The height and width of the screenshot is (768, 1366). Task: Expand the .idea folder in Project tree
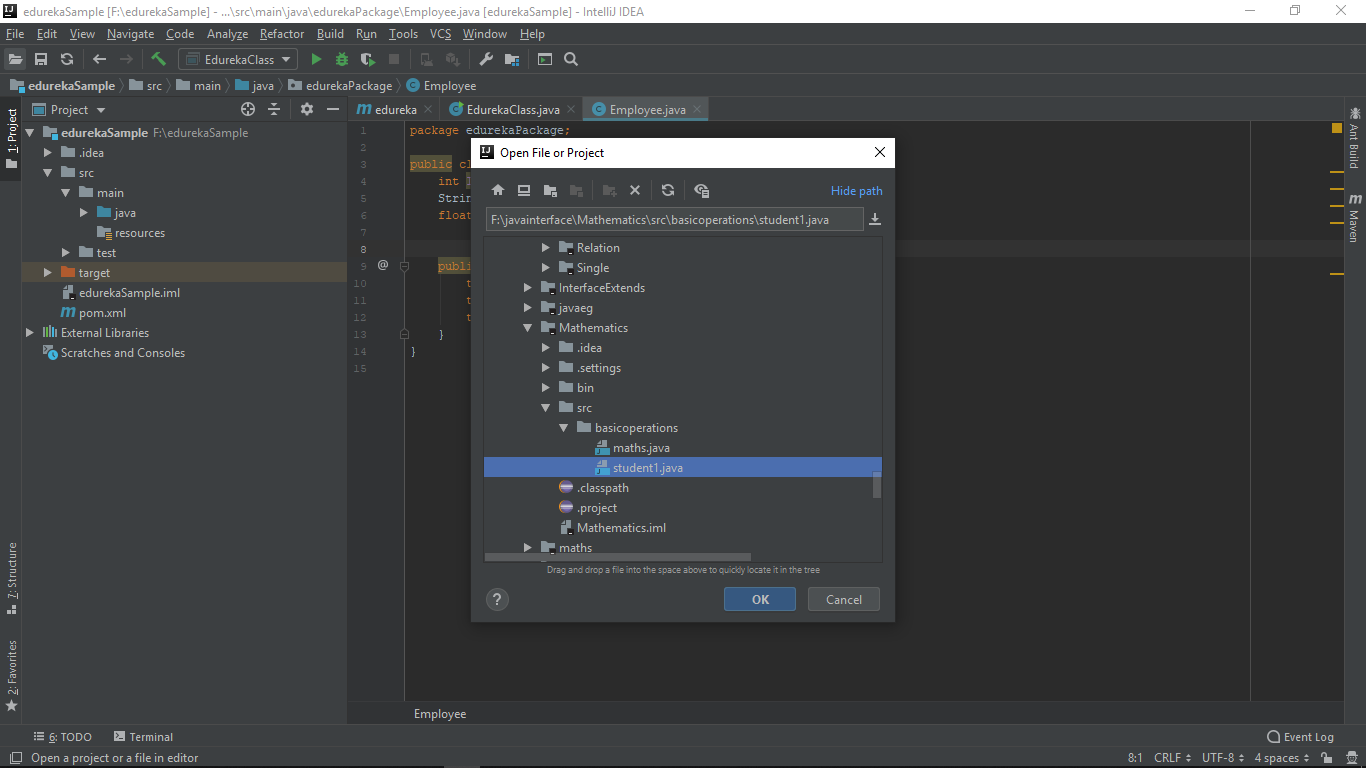[48, 153]
